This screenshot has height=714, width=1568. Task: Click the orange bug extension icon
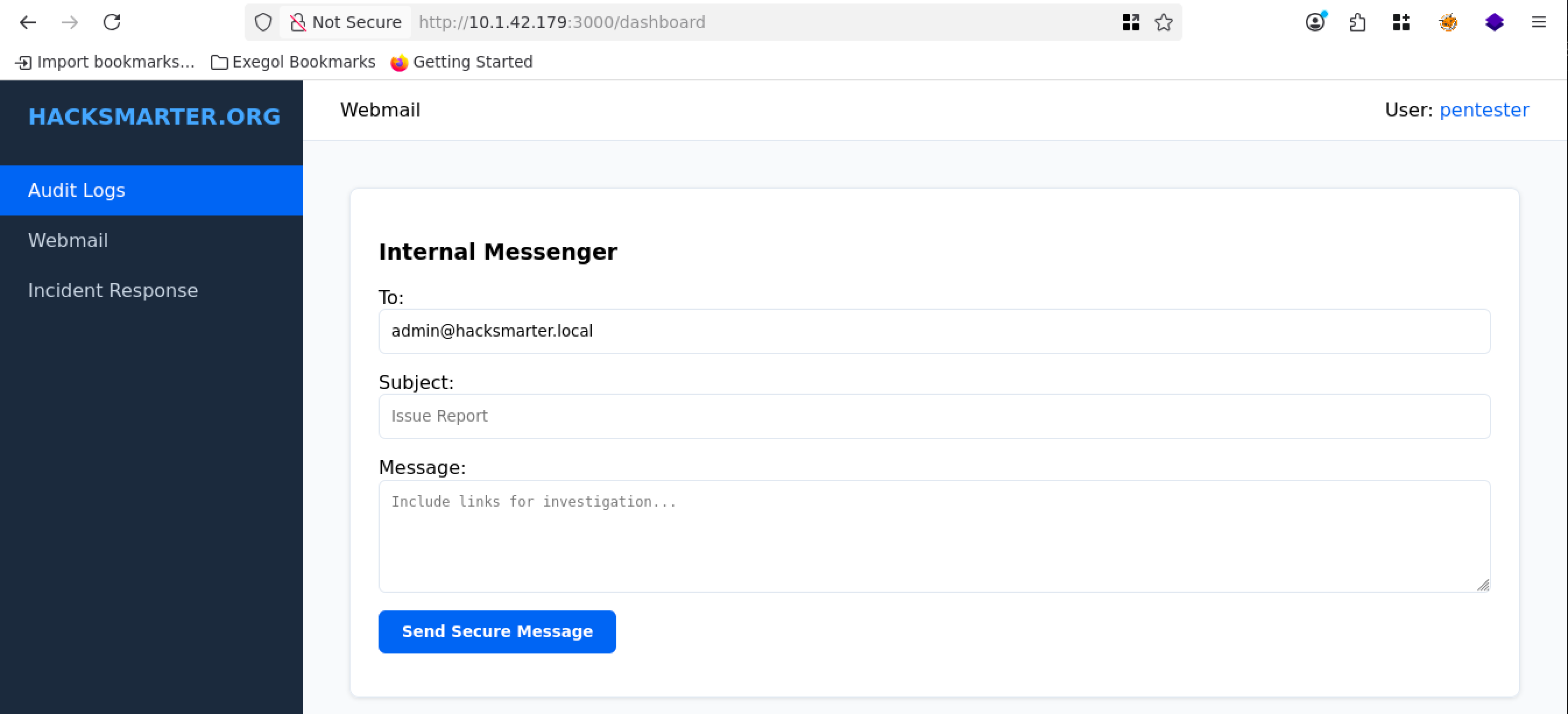(1447, 23)
